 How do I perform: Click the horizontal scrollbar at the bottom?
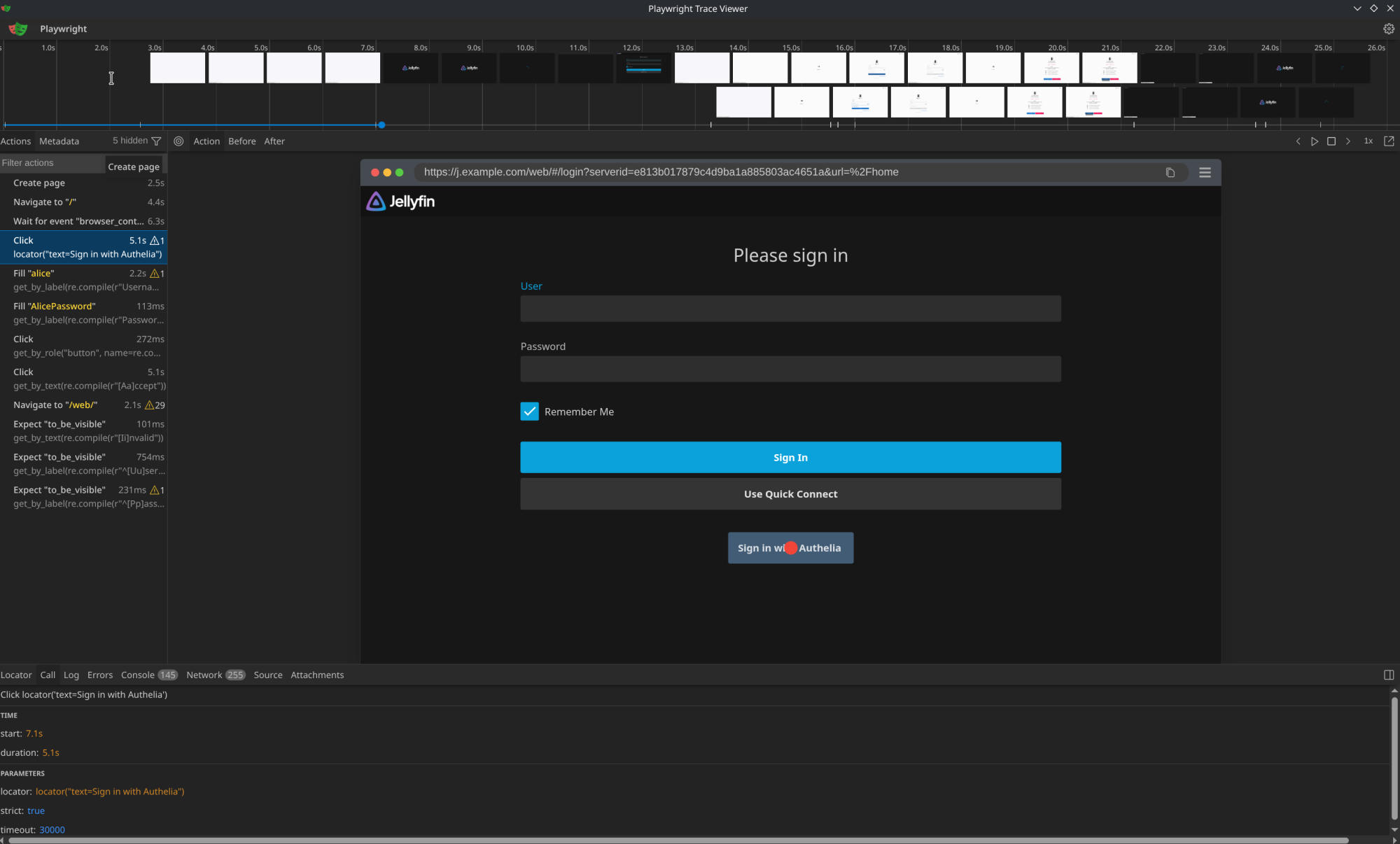click(x=679, y=841)
